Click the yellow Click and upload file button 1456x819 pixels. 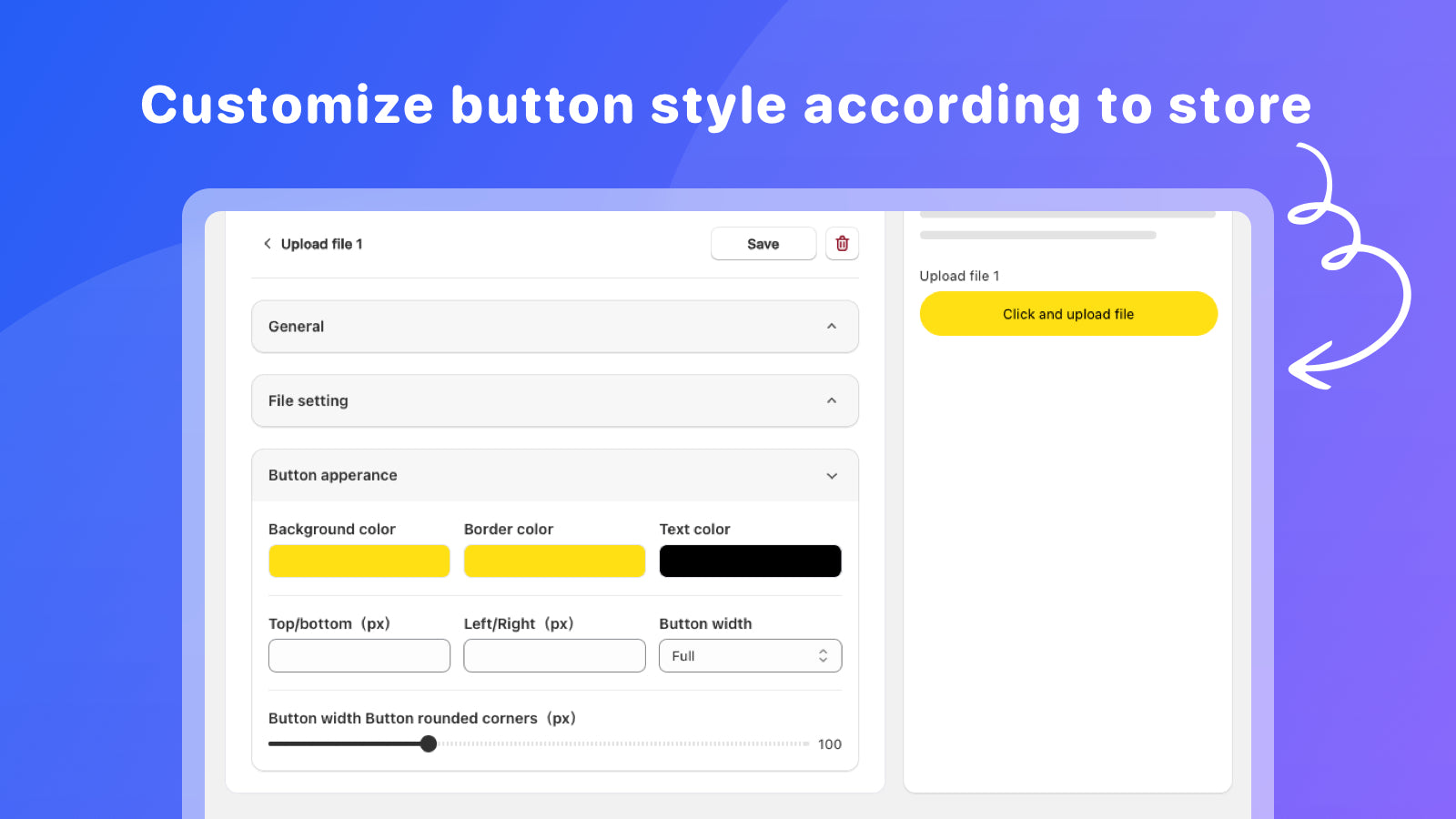pyautogui.click(x=1067, y=313)
